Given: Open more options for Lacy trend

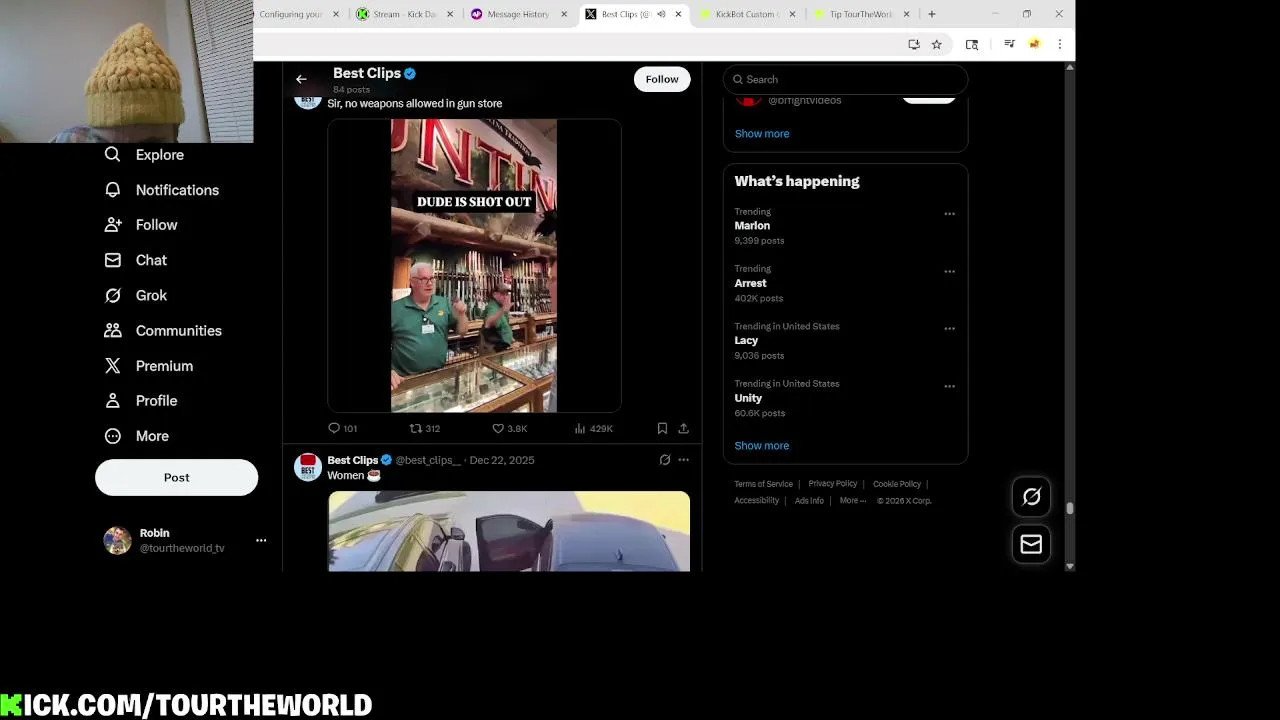Looking at the screenshot, I should pos(949,328).
